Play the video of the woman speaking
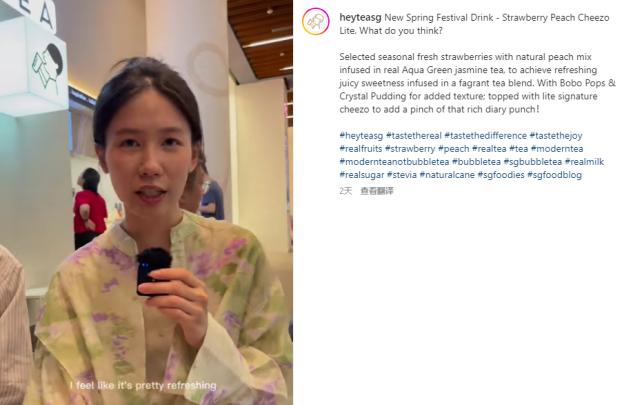The width and height of the screenshot is (634, 405). (x=146, y=202)
